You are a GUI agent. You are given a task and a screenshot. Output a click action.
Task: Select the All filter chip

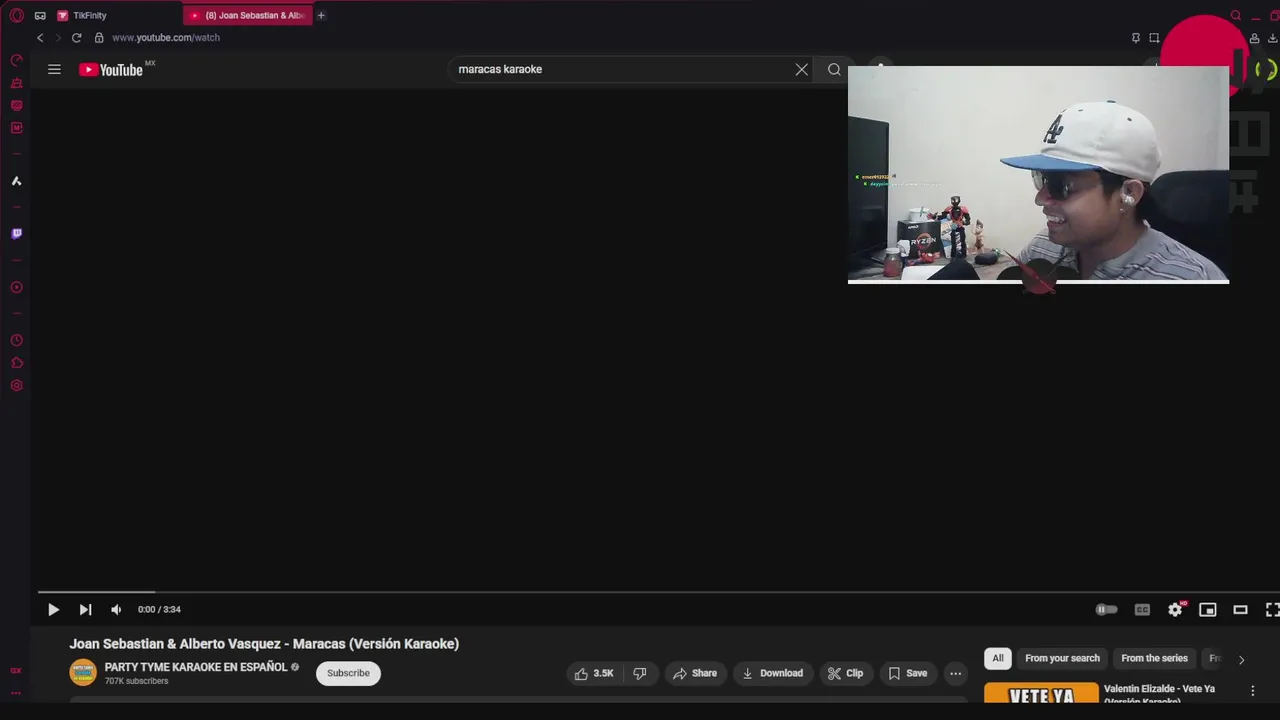point(997,658)
